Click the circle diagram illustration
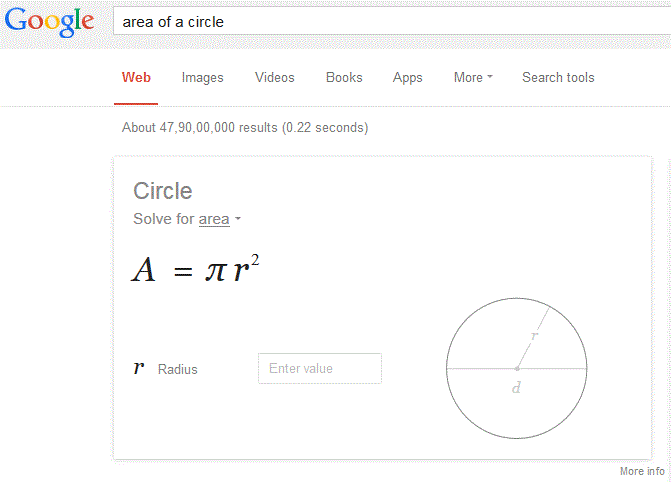The image size is (671, 482). [x=515, y=368]
